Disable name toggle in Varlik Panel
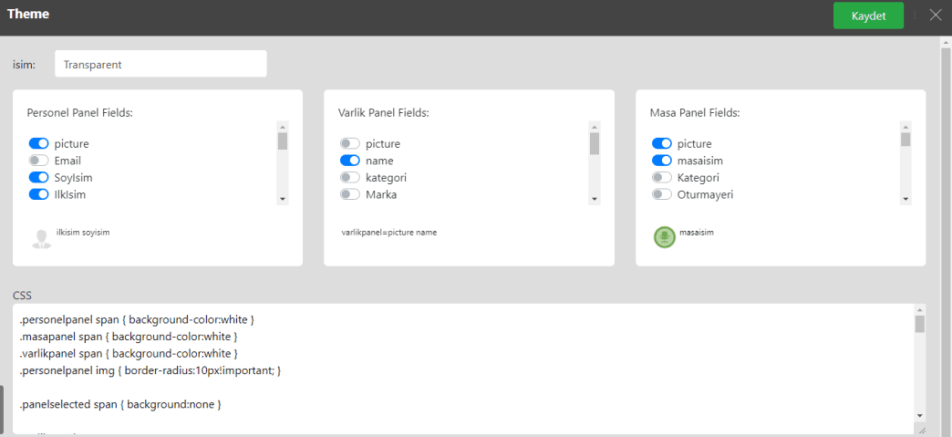This screenshot has width=952, height=437. [350, 161]
